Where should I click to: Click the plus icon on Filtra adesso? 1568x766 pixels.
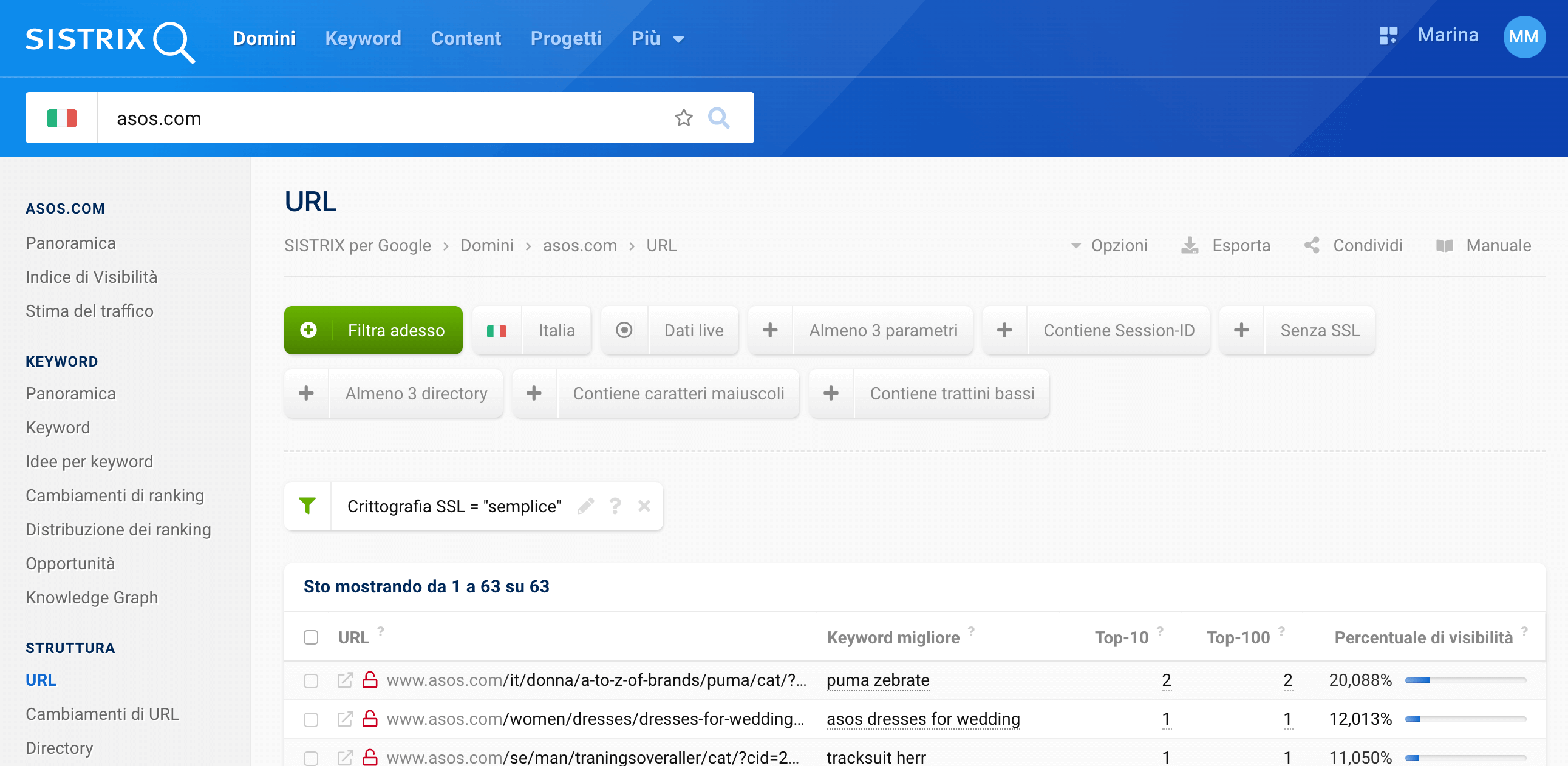[x=308, y=330]
